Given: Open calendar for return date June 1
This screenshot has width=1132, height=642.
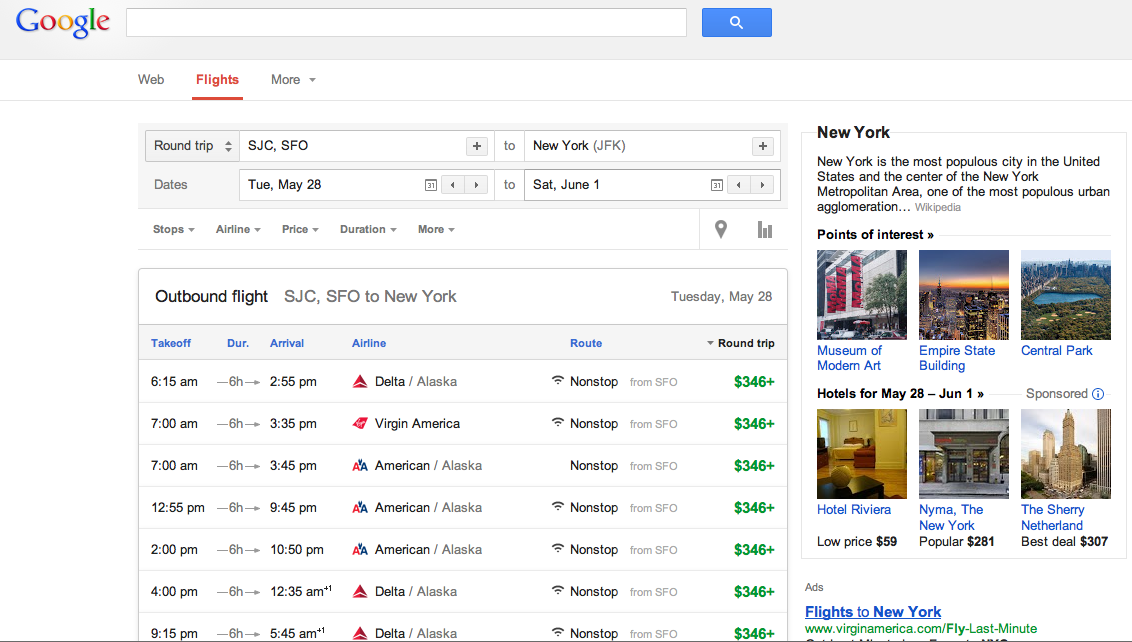Looking at the screenshot, I should point(716,185).
